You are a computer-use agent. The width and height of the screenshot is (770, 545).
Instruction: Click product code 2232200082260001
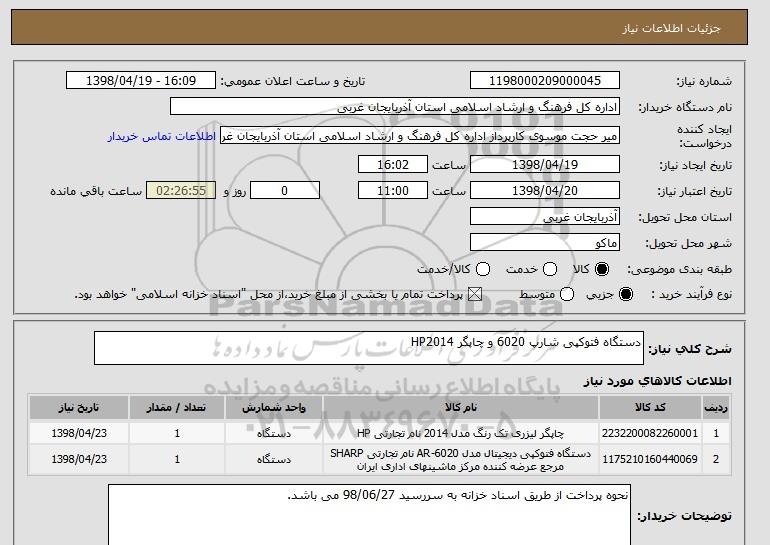pos(650,433)
